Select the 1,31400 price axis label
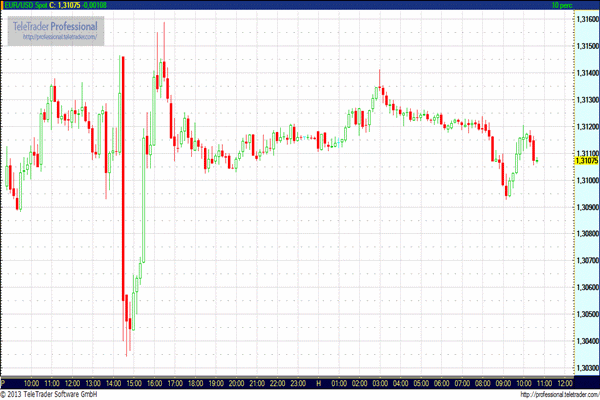600x400 pixels. [x=587, y=73]
